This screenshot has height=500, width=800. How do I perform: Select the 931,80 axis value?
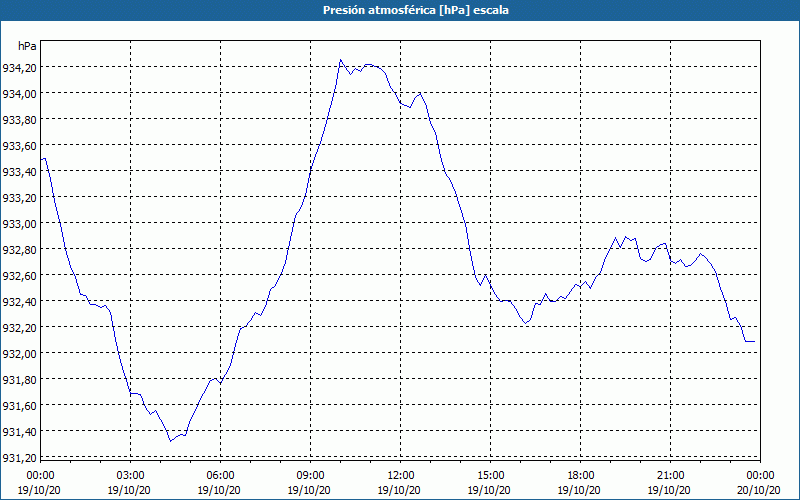pyautogui.click(x=19, y=380)
